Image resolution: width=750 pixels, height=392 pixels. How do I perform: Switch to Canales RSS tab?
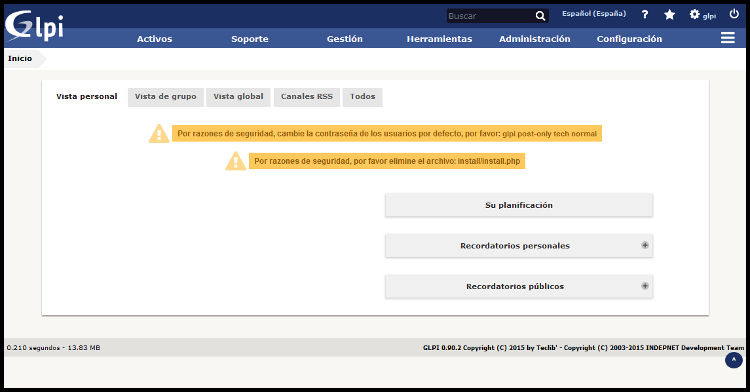(307, 97)
